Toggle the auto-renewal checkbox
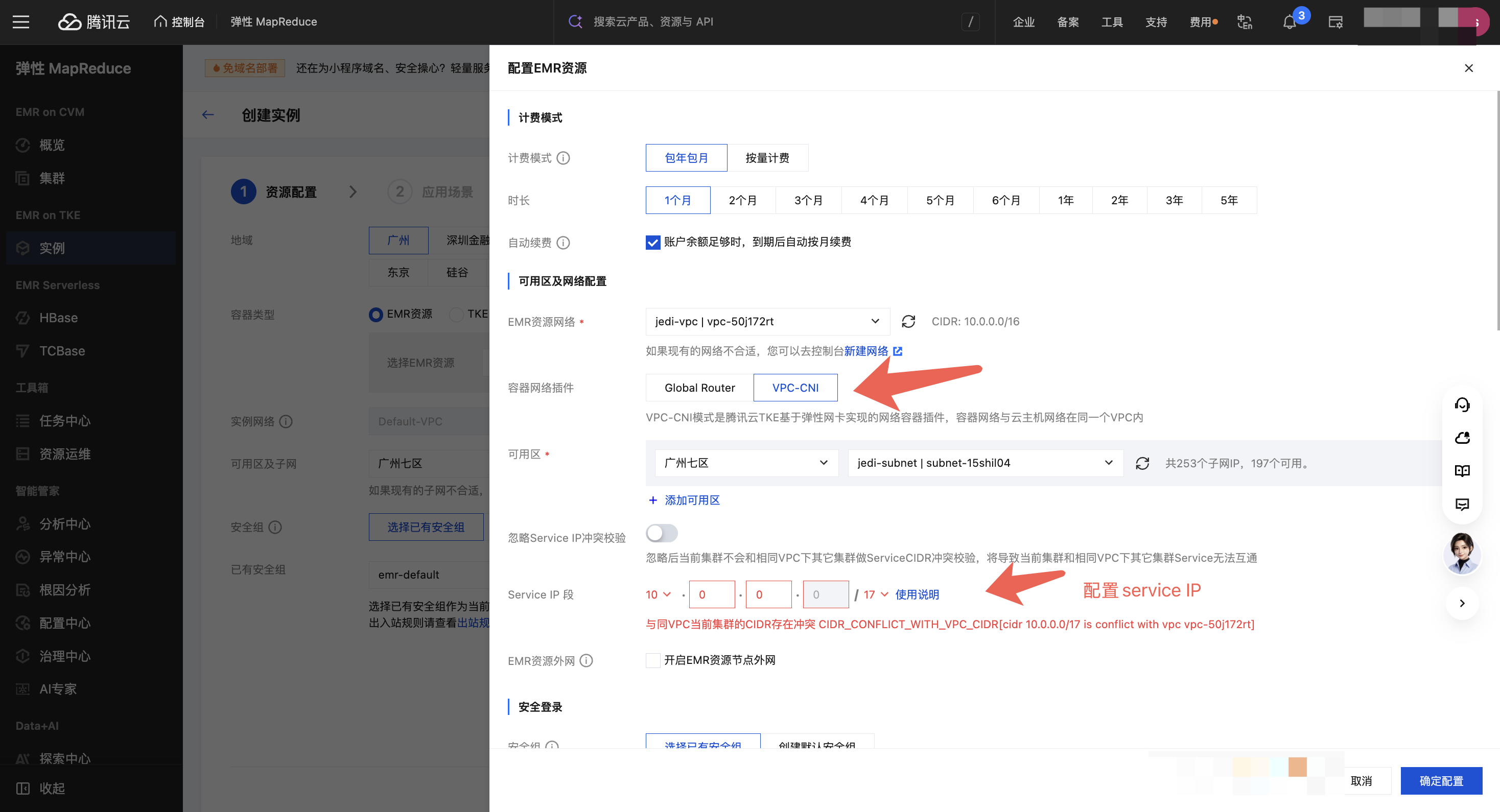Viewport: 1500px width, 812px height. (x=653, y=242)
